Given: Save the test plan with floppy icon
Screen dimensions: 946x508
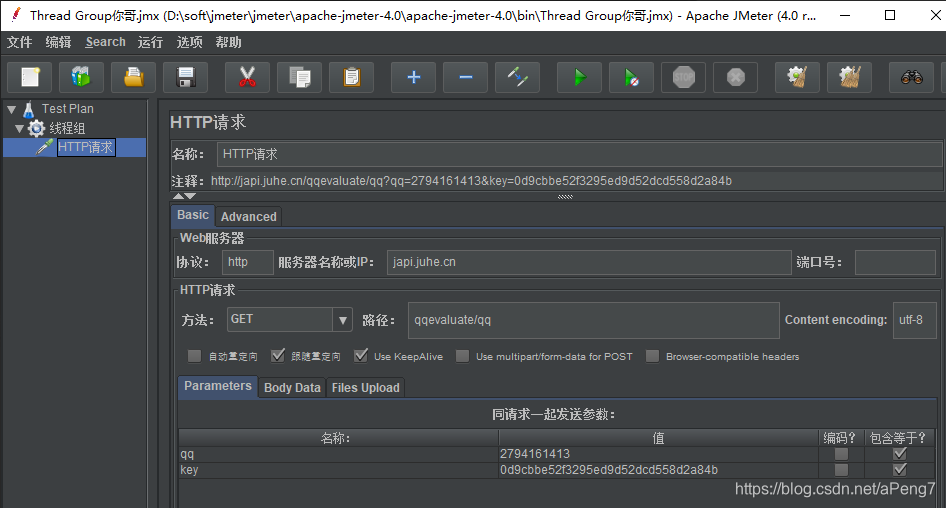Looking at the screenshot, I should 185,77.
